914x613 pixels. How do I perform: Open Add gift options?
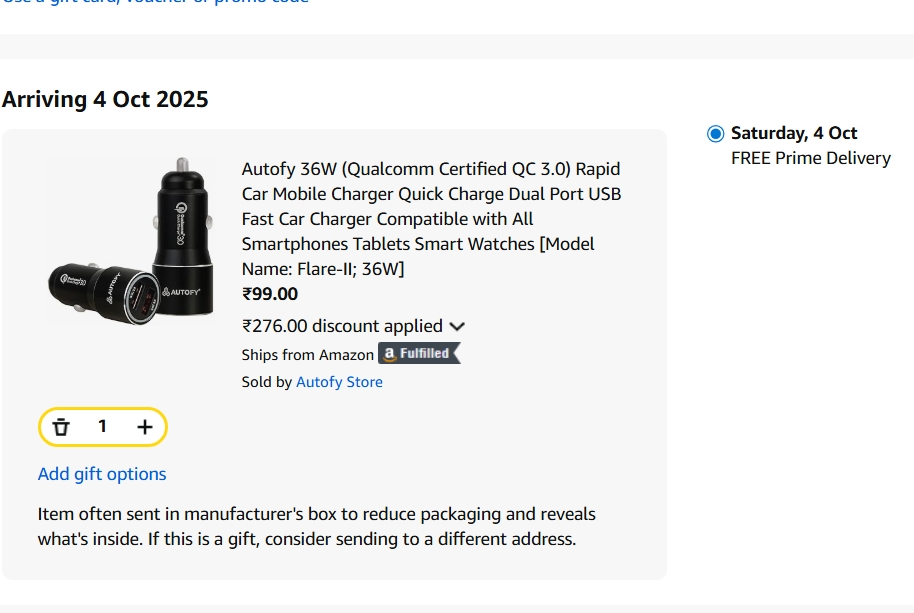pyautogui.click(x=102, y=473)
